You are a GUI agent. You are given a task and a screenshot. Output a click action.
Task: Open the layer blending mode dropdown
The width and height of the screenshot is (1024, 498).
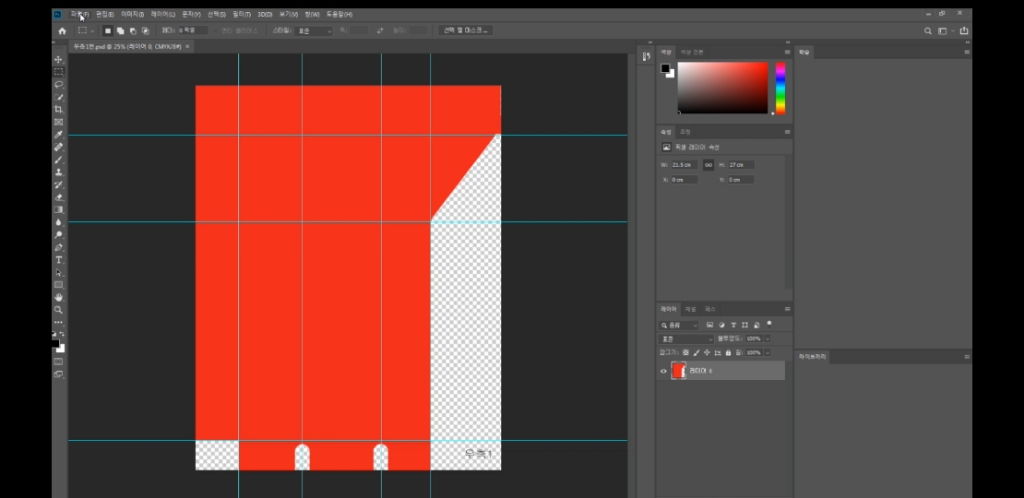click(x=686, y=339)
